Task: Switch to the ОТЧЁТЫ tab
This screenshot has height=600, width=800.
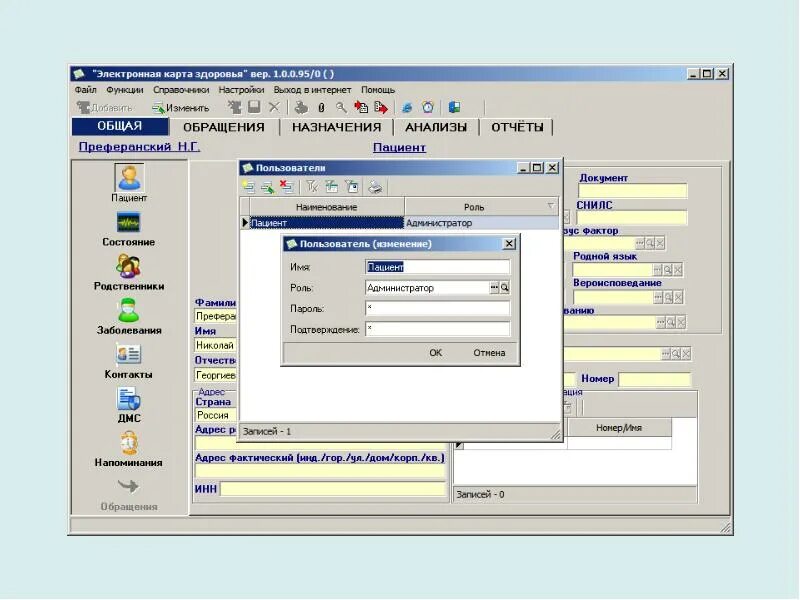Action: click(x=517, y=127)
